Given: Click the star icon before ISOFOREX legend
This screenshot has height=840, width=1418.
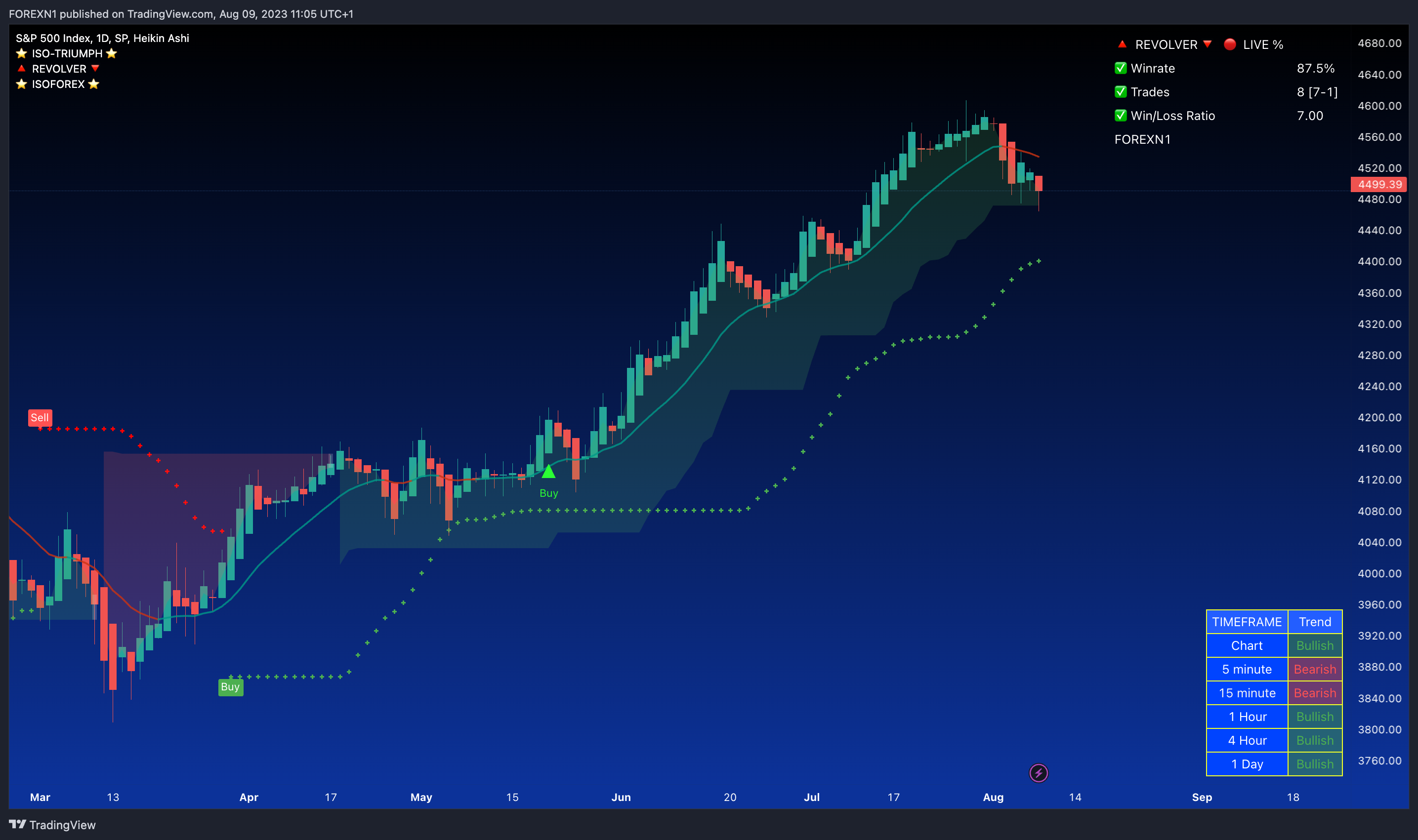Looking at the screenshot, I should point(22,84).
